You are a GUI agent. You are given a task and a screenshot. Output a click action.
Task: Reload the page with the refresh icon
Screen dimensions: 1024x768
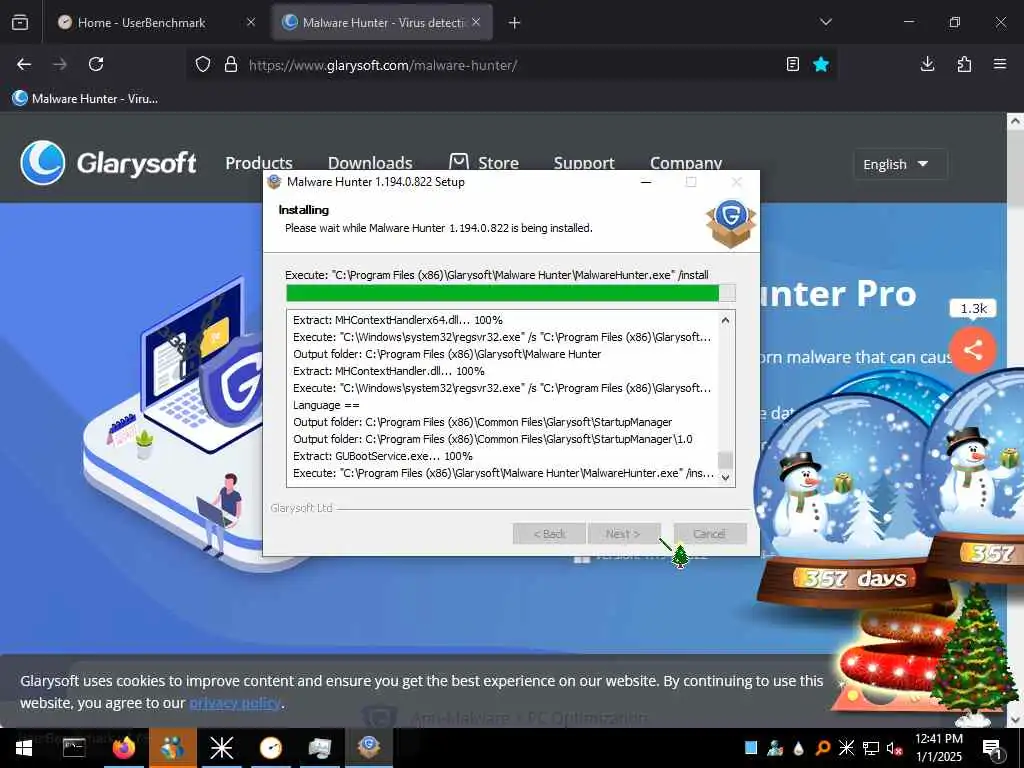pos(96,64)
